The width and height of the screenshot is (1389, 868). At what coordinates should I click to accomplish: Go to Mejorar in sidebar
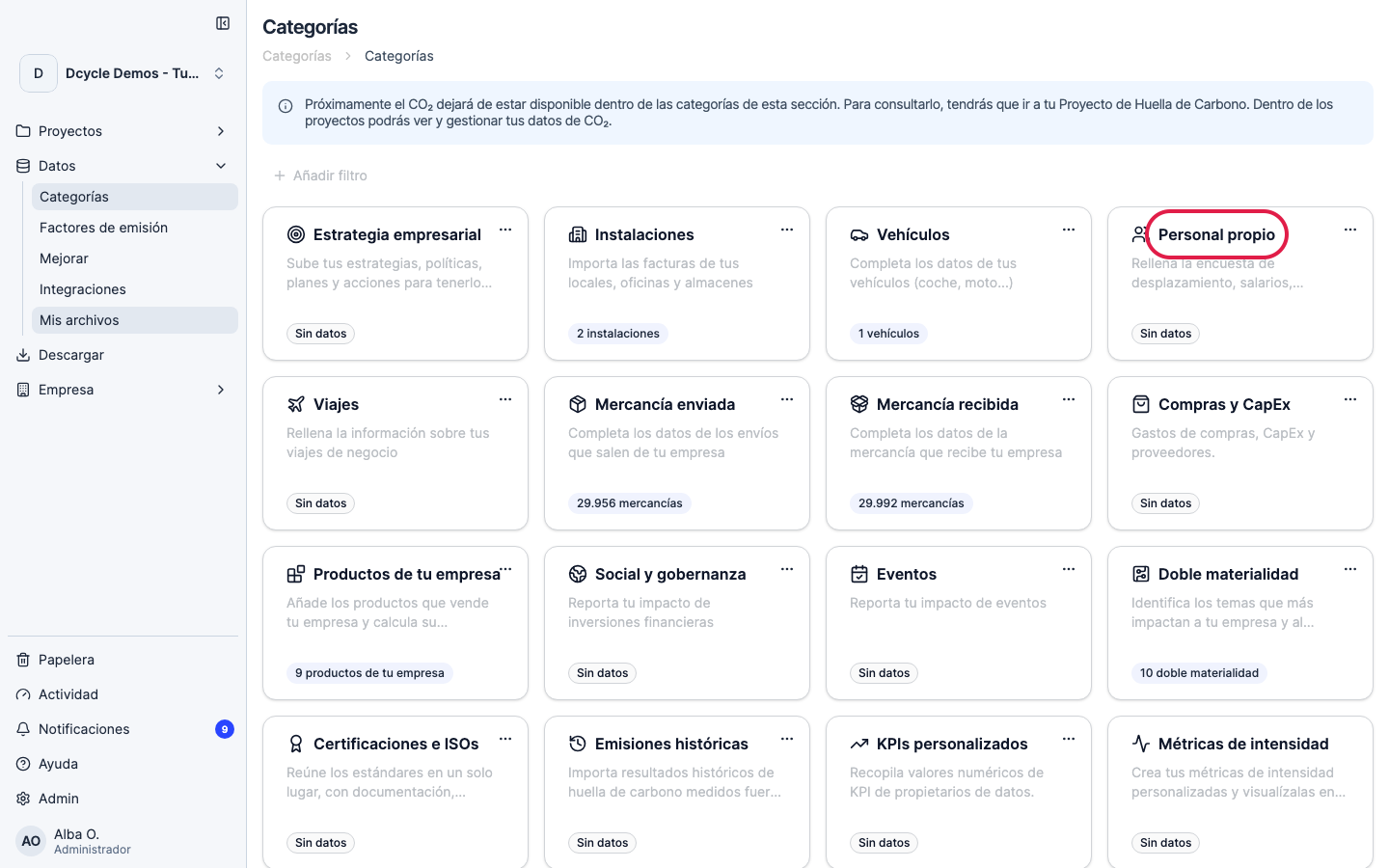click(x=135, y=258)
